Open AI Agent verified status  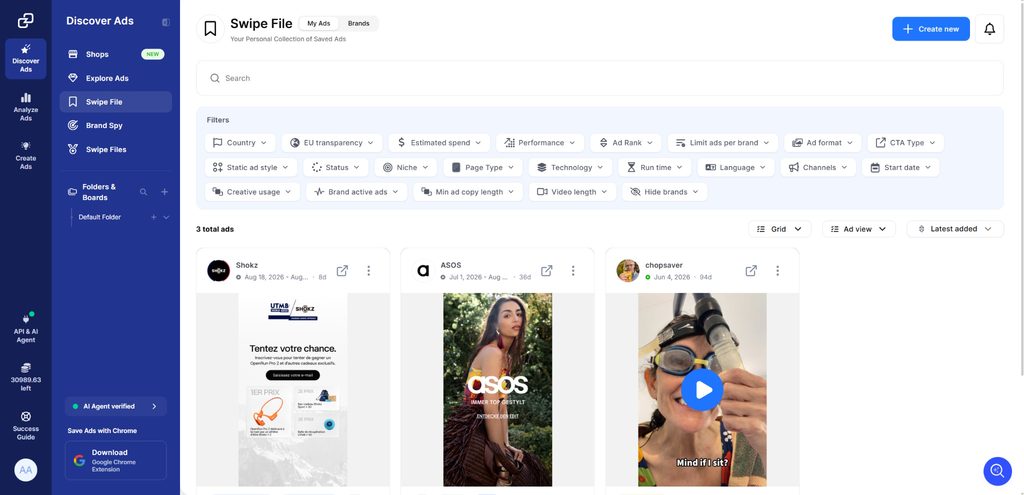pos(116,406)
